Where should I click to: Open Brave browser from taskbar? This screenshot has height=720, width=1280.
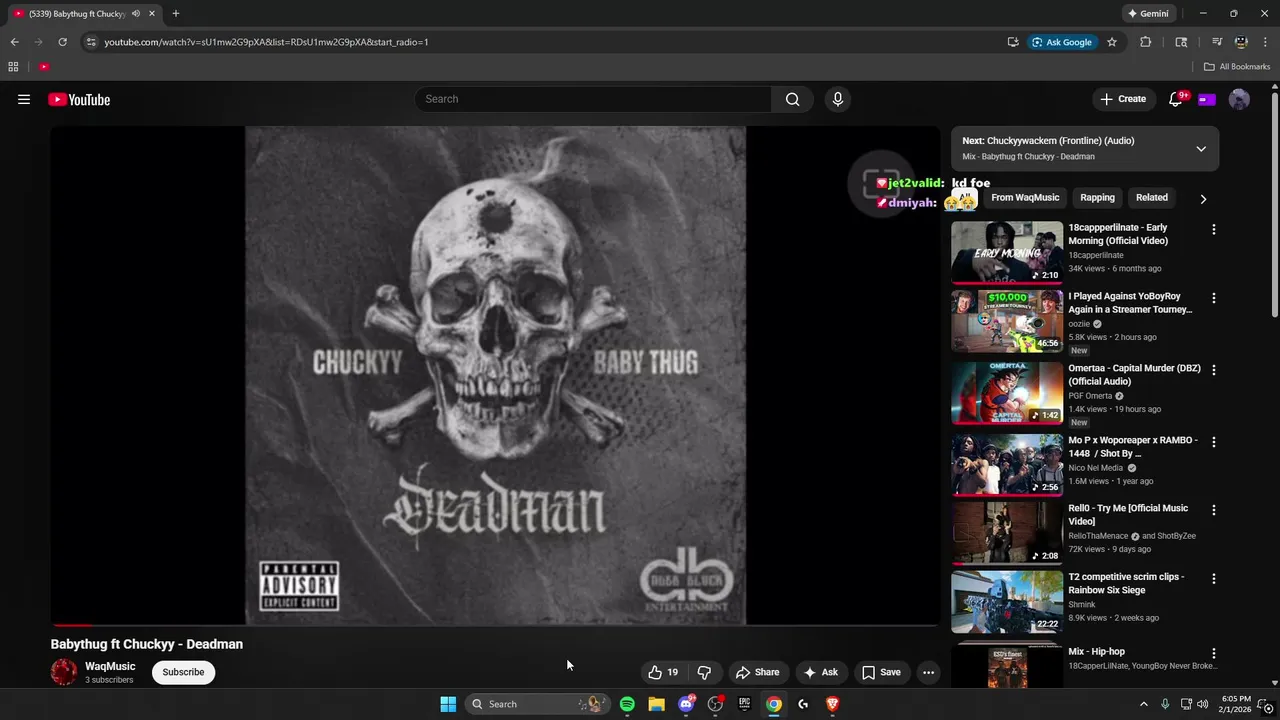(832, 704)
